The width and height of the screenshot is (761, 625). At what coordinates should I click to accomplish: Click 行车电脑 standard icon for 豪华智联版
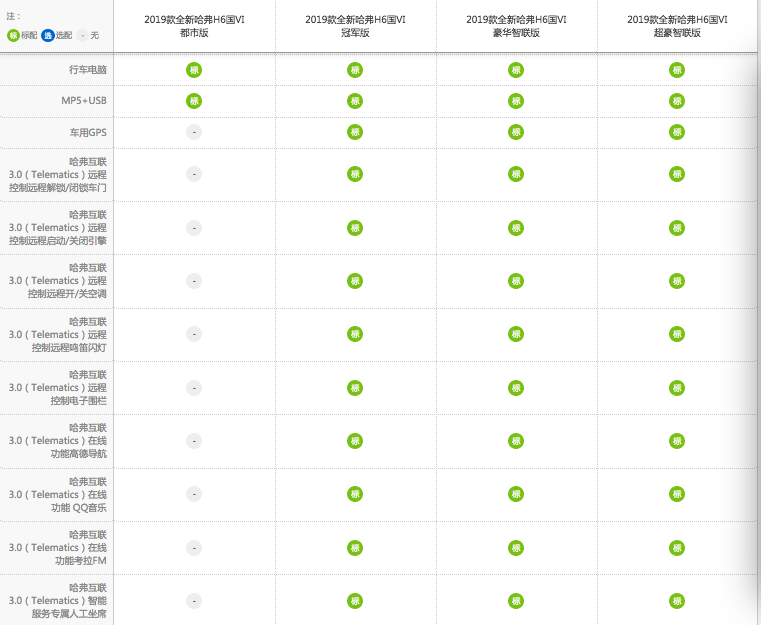(516, 70)
